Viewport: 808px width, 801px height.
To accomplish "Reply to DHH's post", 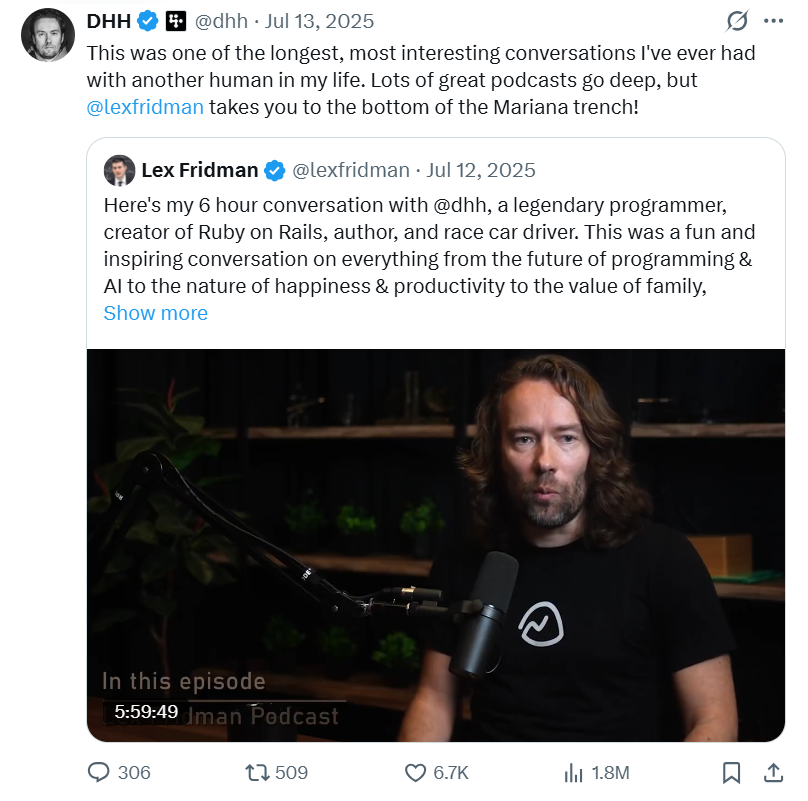I will coord(100,772).
